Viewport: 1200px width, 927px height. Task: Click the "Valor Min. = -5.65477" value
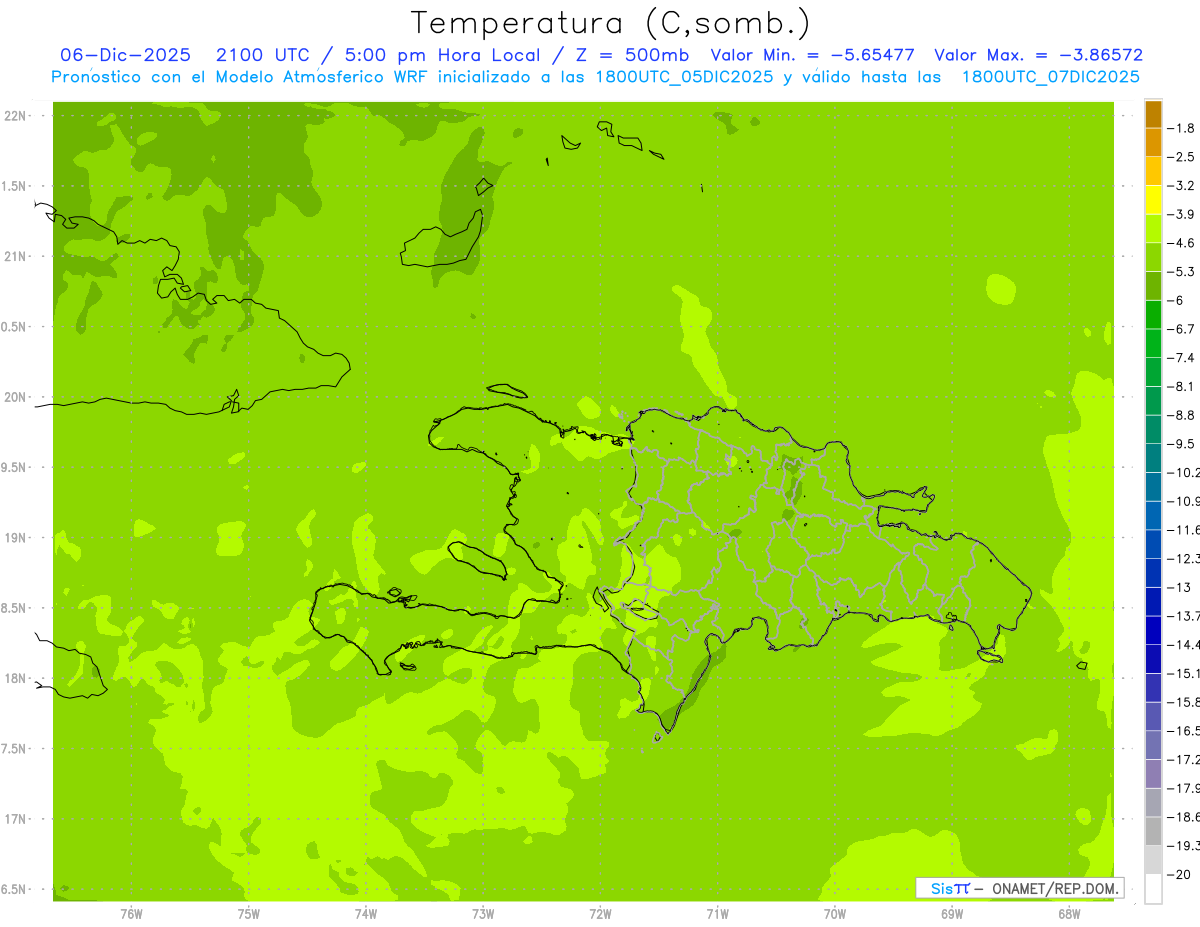[x=812, y=55]
